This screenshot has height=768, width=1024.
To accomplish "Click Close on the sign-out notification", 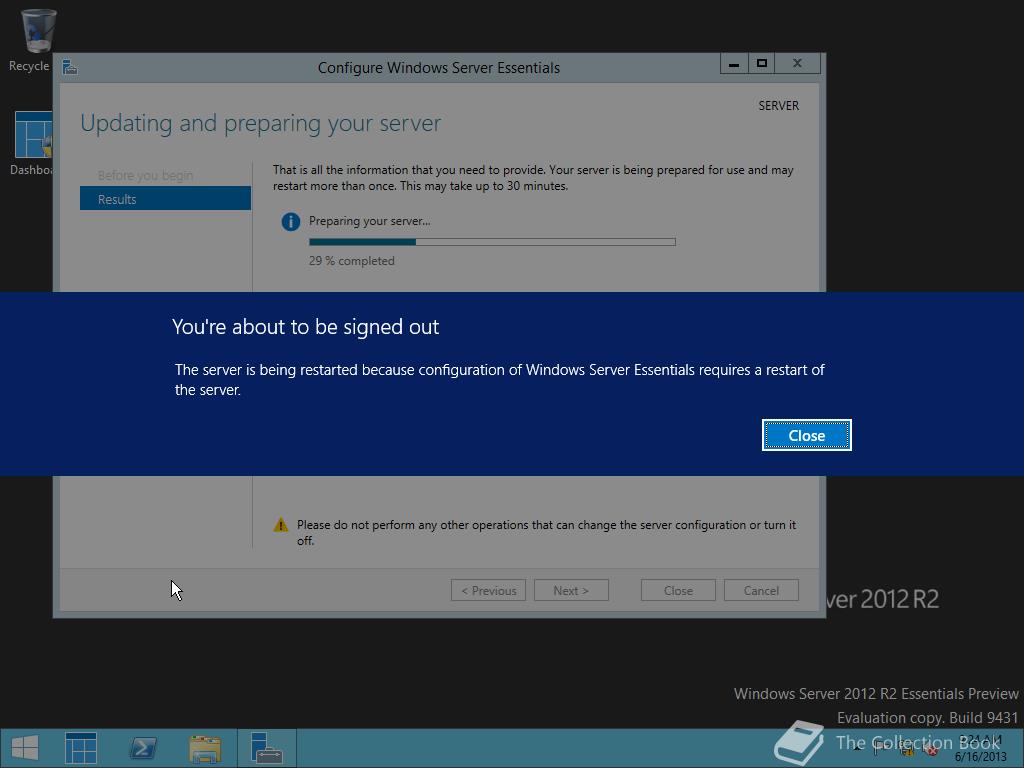I will [807, 435].
